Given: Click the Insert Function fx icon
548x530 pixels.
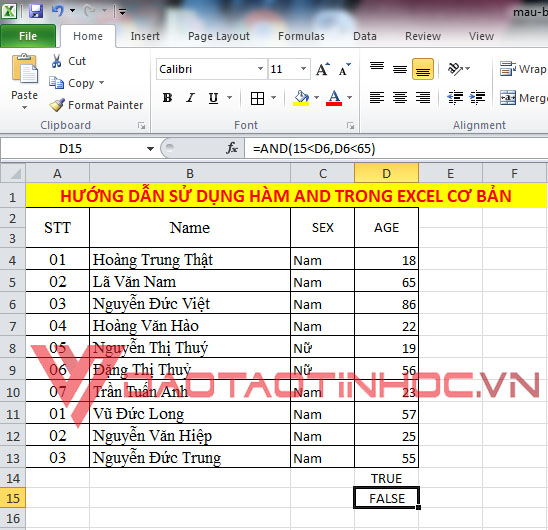Looking at the screenshot, I should pyautogui.click(x=232, y=148).
